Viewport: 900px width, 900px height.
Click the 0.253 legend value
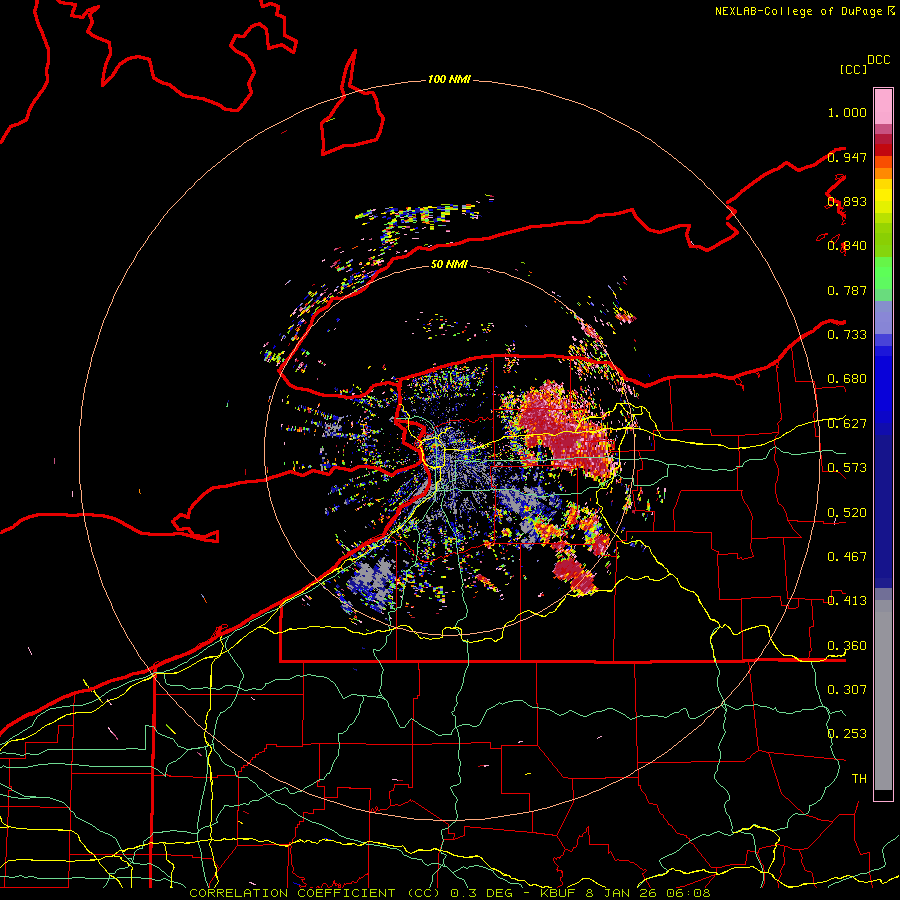(847, 734)
